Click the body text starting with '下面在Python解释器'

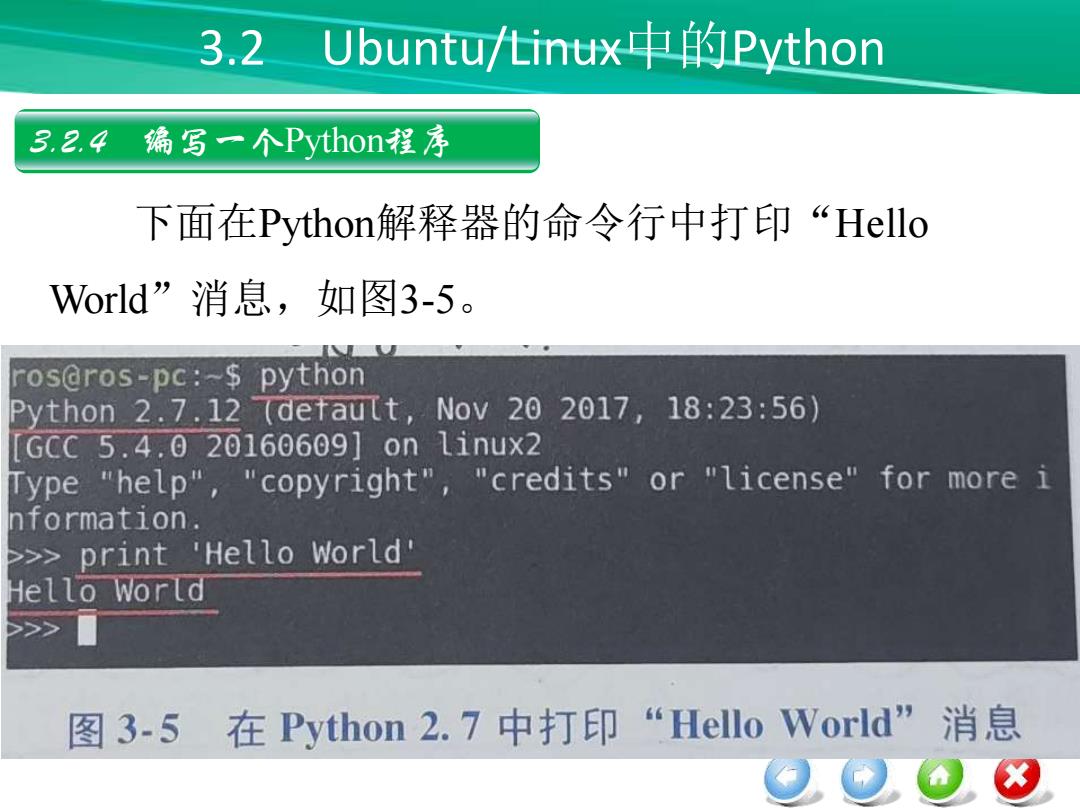click(532, 223)
